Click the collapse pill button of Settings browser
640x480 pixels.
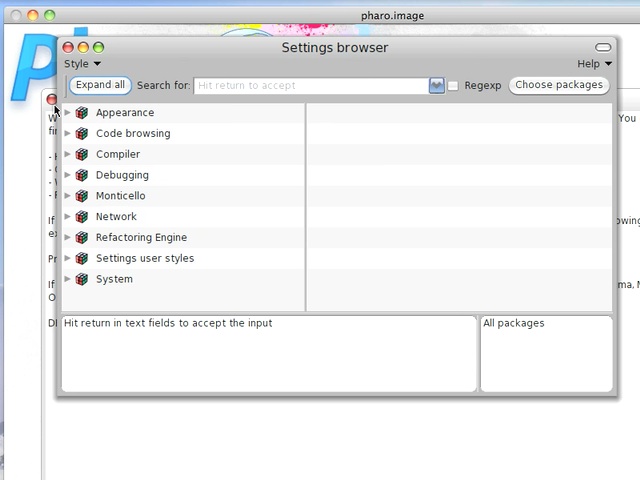coord(603,48)
